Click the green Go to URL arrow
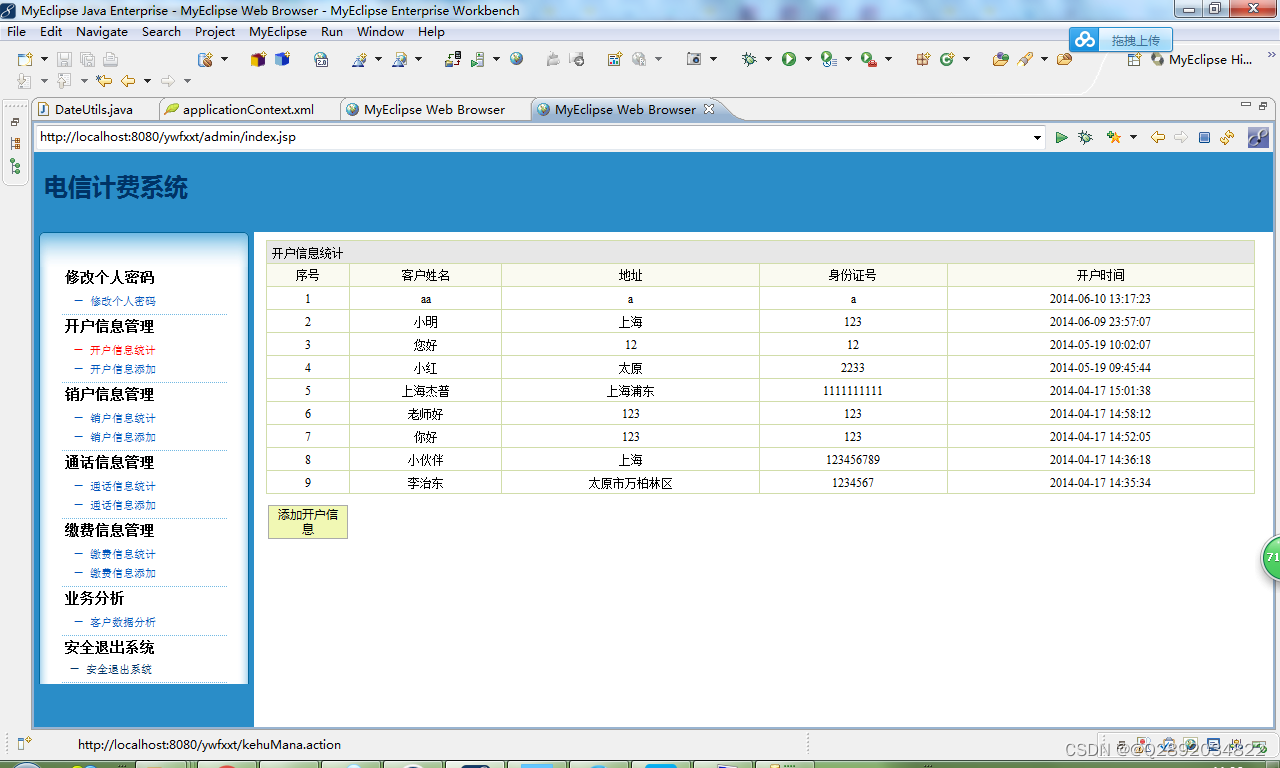1280x768 pixels. tap(1061, 137)
